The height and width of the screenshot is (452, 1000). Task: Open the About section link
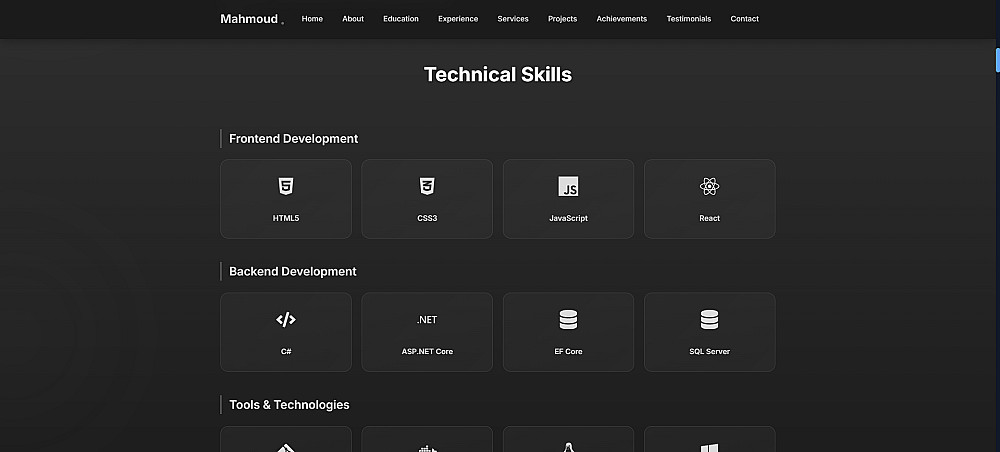click(x=353, y=19)
